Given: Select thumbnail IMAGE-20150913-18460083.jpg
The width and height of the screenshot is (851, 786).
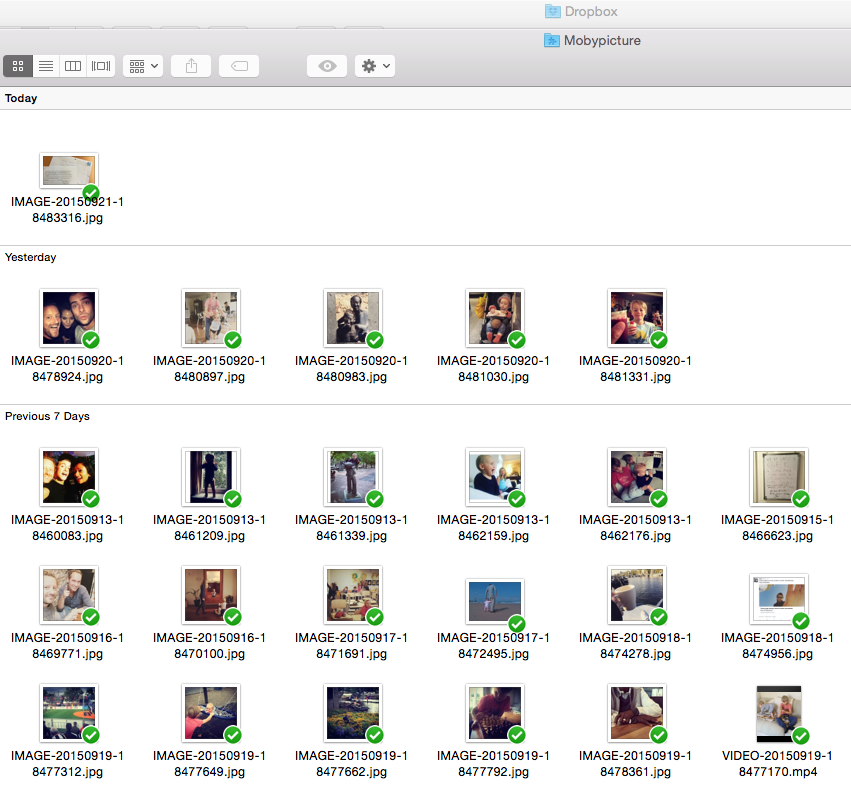Looking at the screenshot, I should click(69, 477).
